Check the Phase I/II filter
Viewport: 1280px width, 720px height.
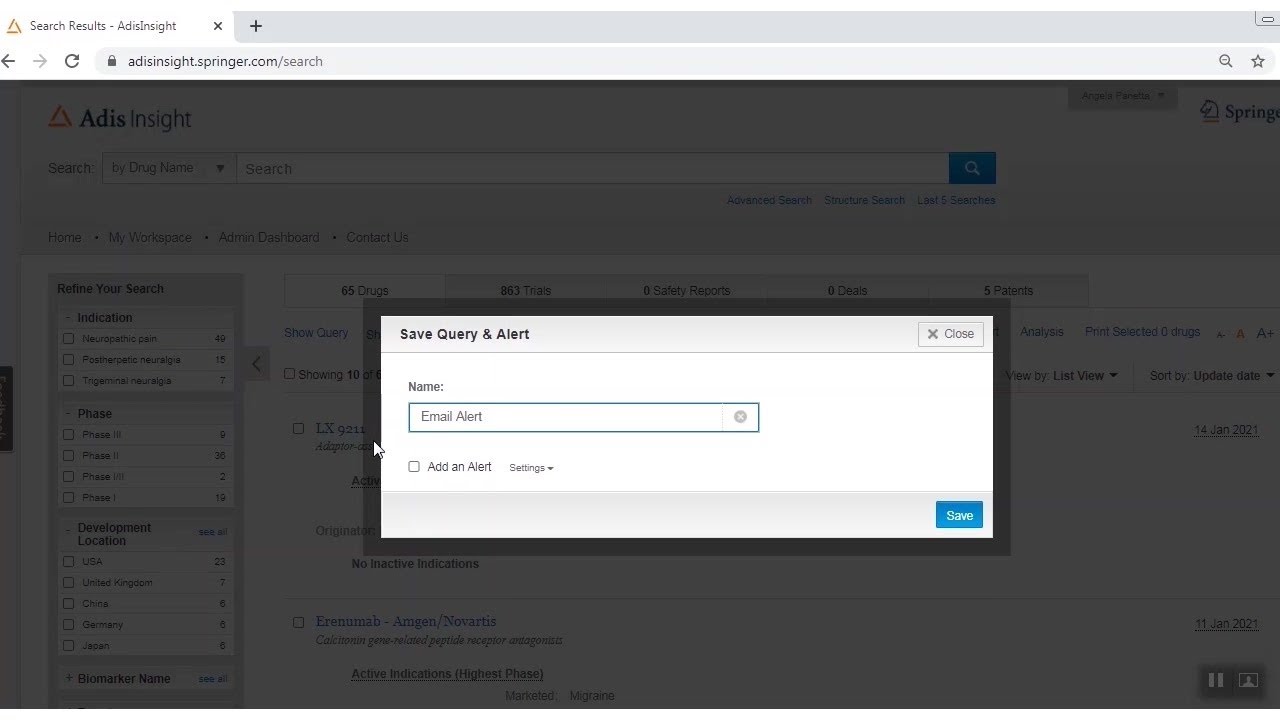(68, 477)
